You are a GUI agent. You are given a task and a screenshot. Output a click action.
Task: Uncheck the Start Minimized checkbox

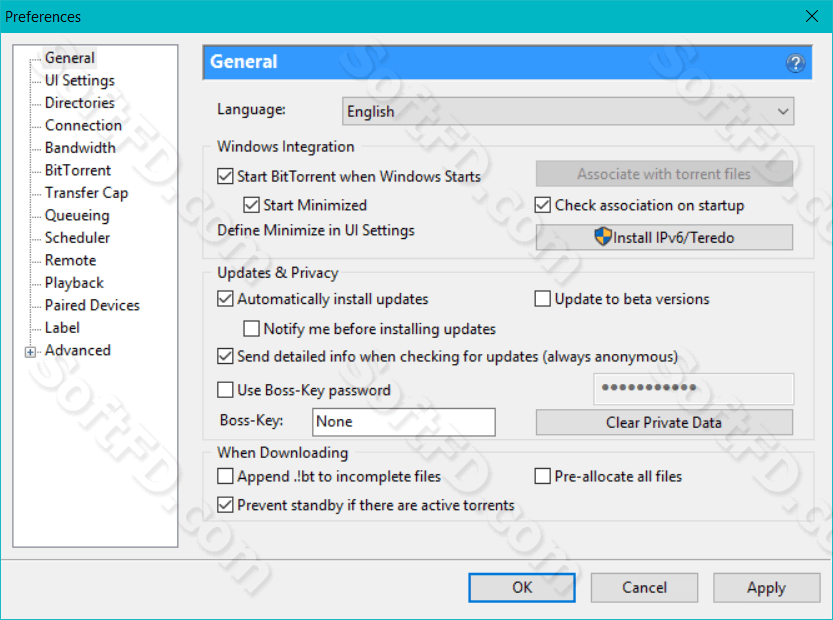click(251, 205)
